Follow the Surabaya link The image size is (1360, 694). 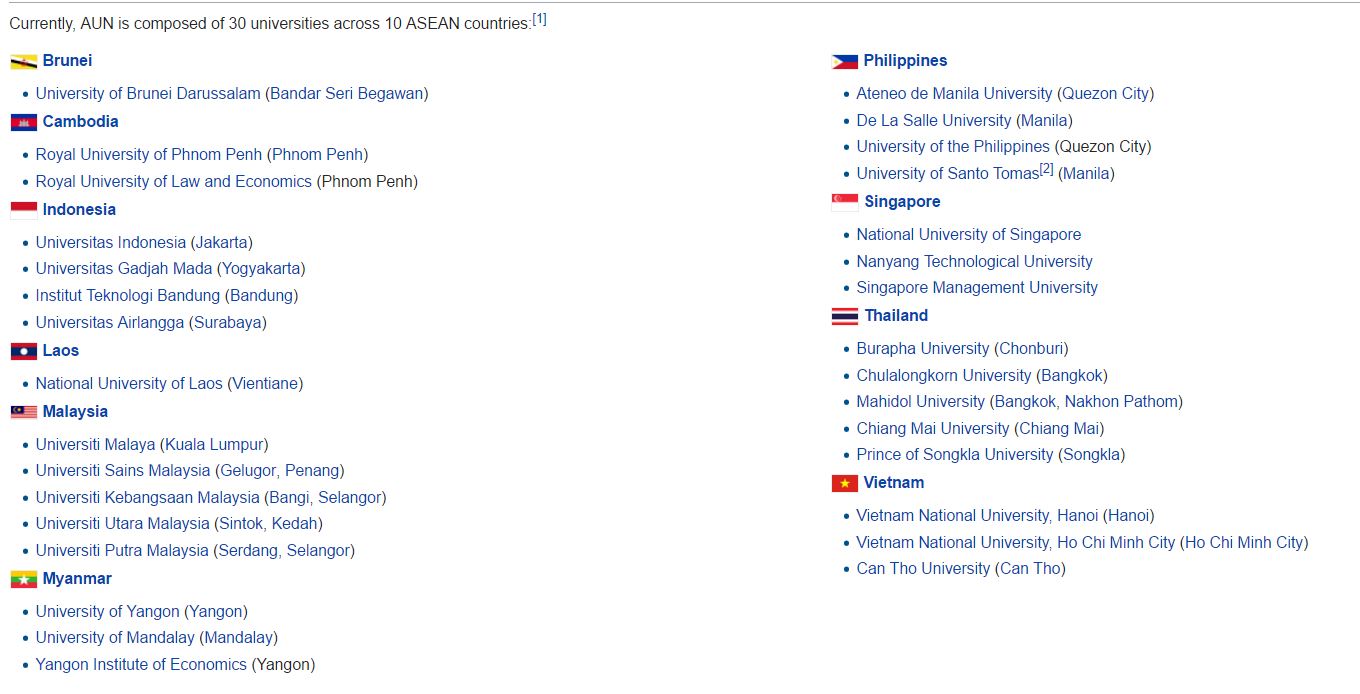228,323
